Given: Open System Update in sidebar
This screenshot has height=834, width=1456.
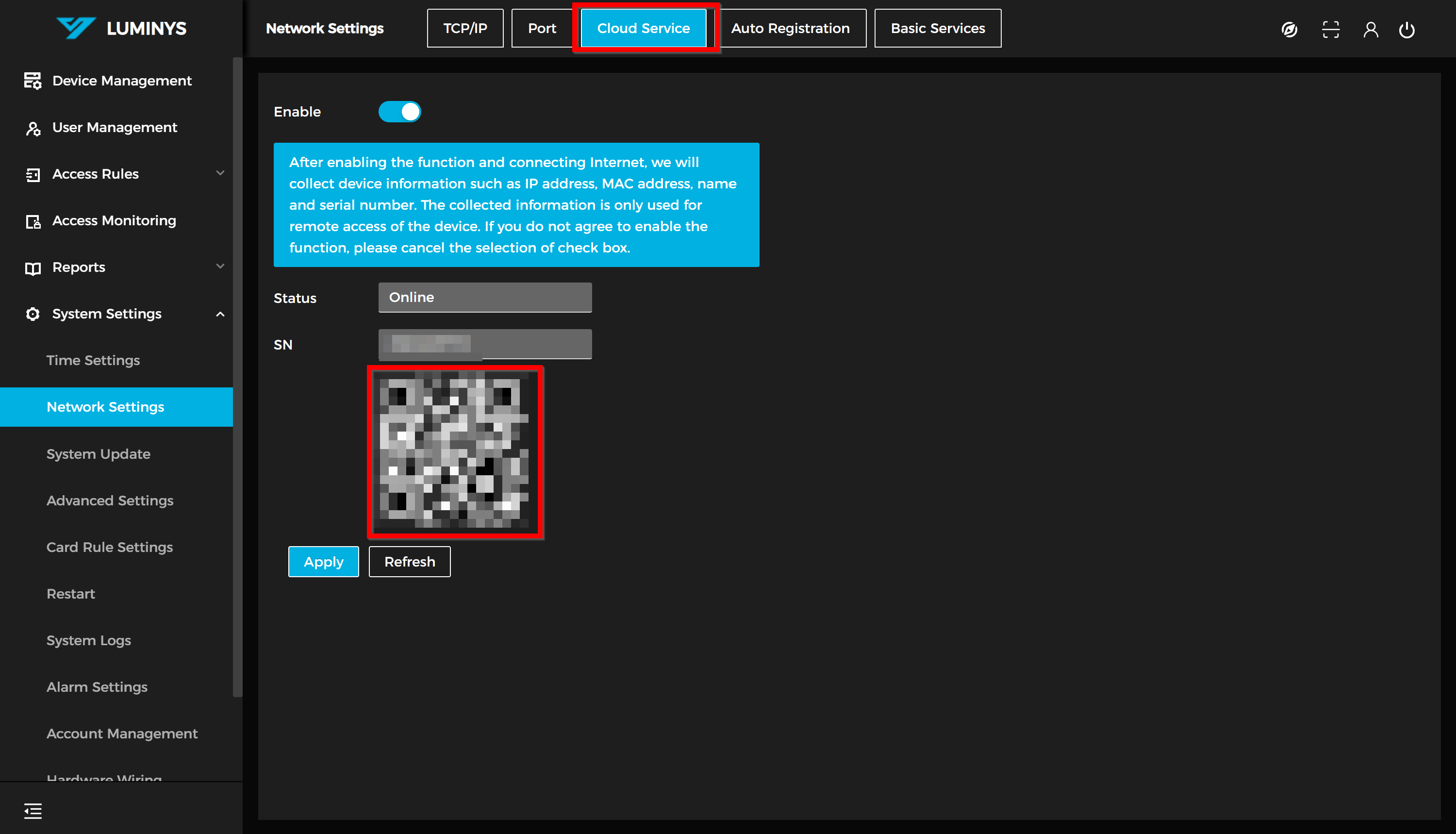Looking at the screenshot, I should click(99, 454).
